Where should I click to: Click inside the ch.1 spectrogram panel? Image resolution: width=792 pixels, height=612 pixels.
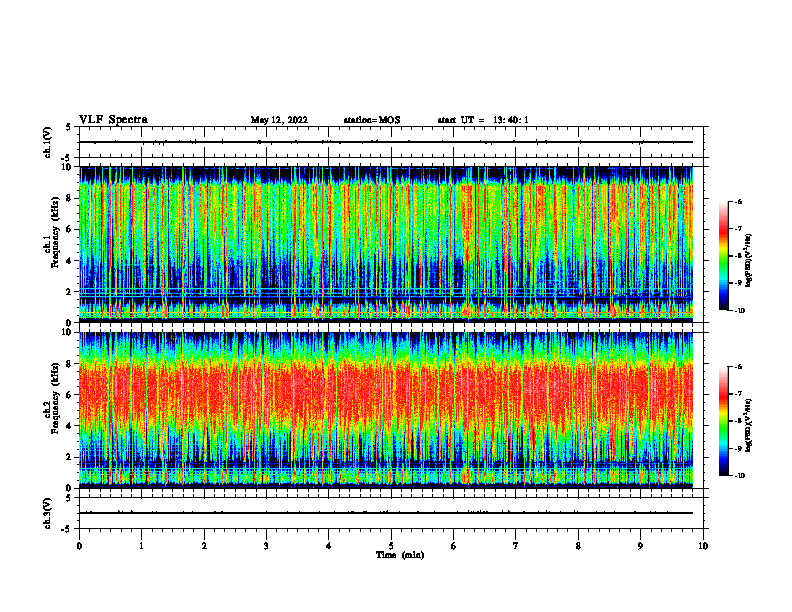pyautogui.click(x=386, y=244)
